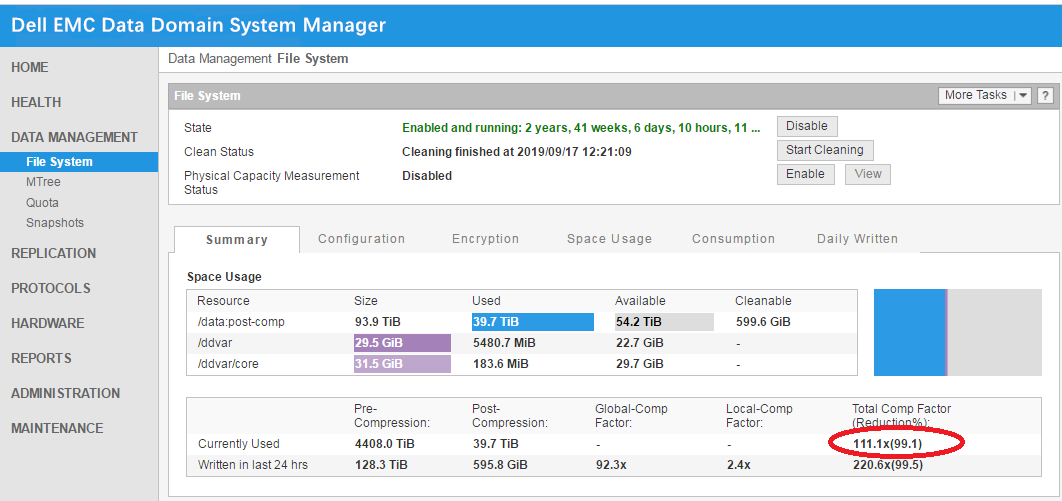Click the Resource column header

[x=223, y=301]
